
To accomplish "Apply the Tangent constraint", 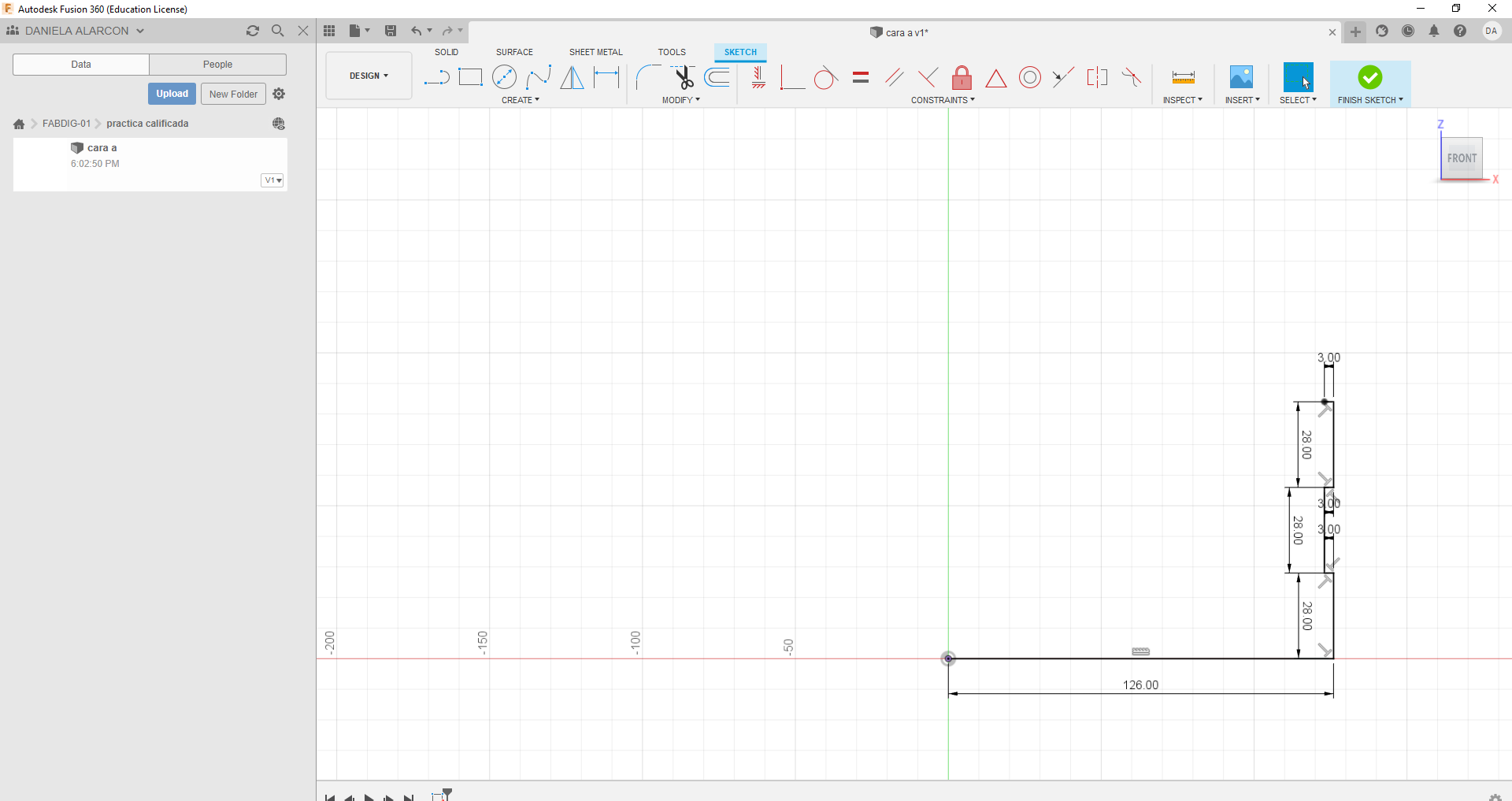I will [825, 77].
